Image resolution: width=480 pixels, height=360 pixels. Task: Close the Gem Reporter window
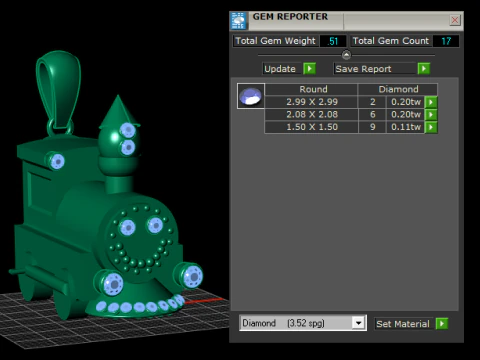pos(455,20)
